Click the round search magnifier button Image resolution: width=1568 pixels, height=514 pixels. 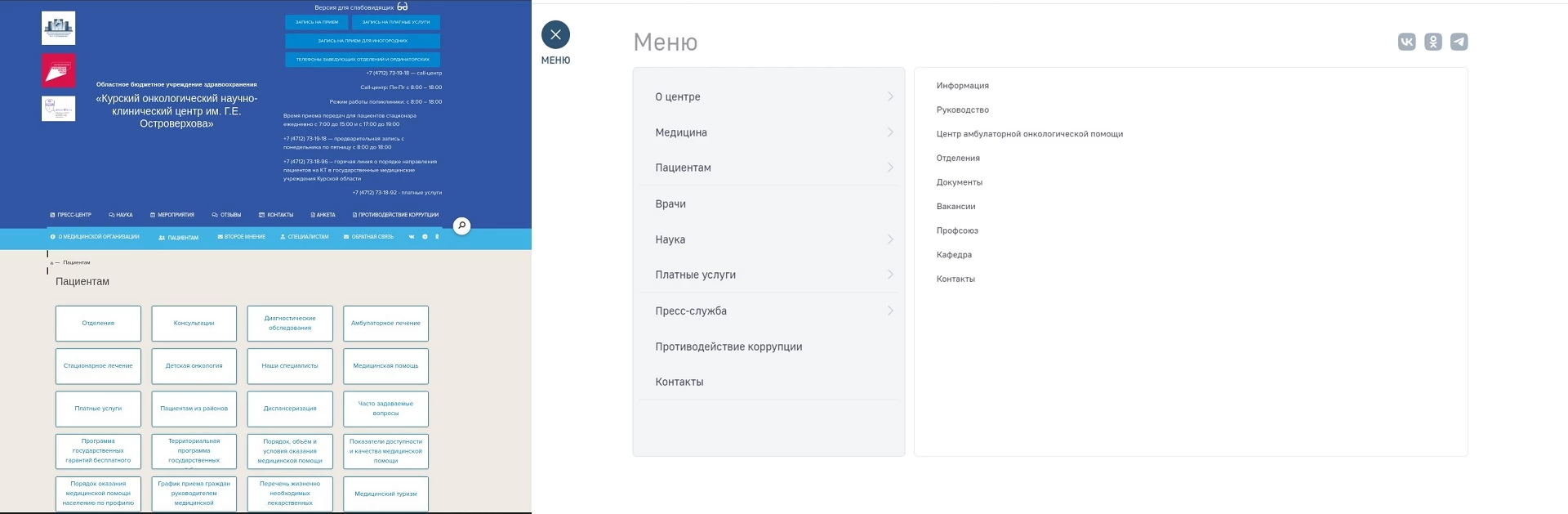pos(461,226)
